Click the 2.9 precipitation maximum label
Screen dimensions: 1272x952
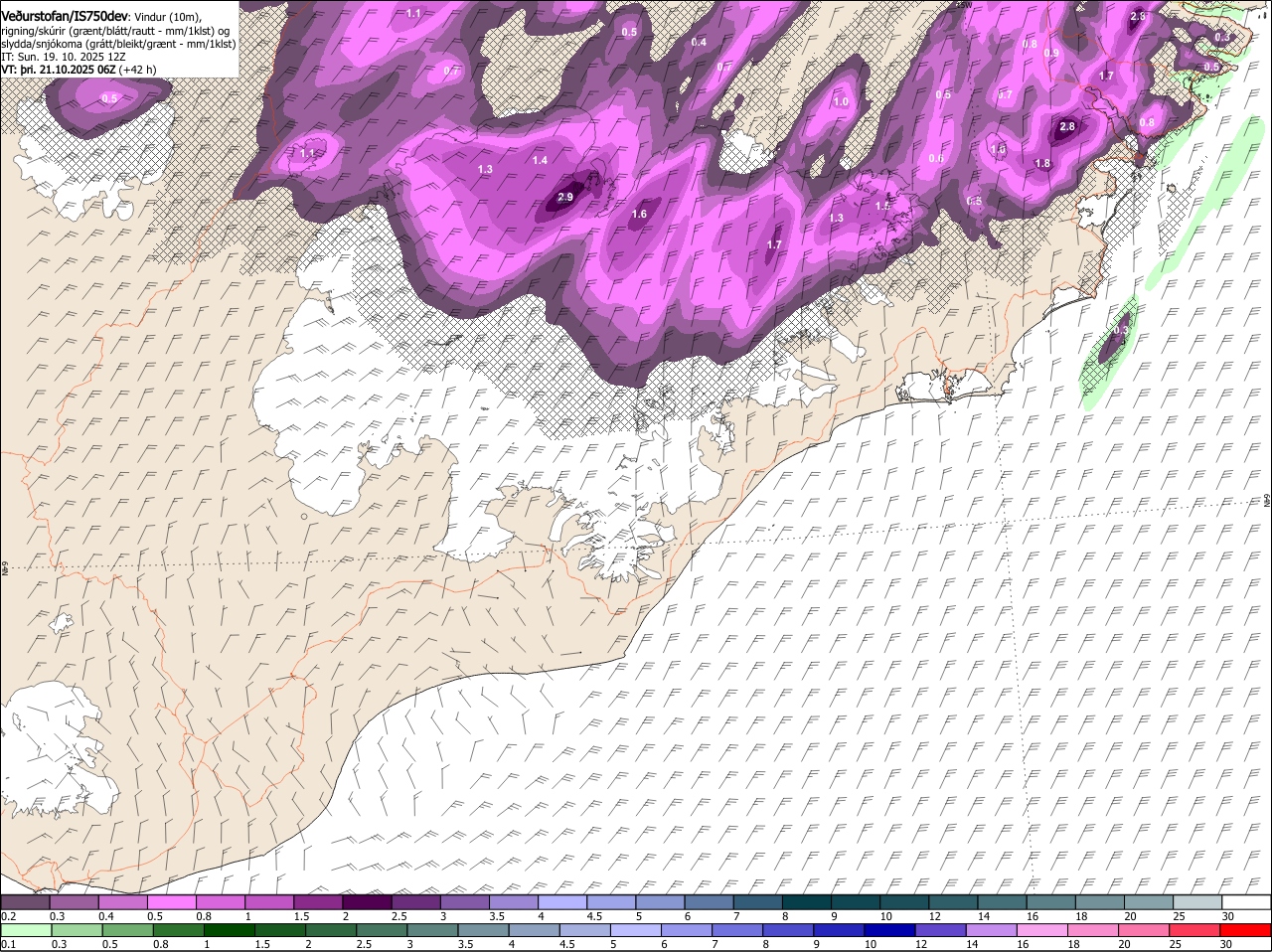565,198
